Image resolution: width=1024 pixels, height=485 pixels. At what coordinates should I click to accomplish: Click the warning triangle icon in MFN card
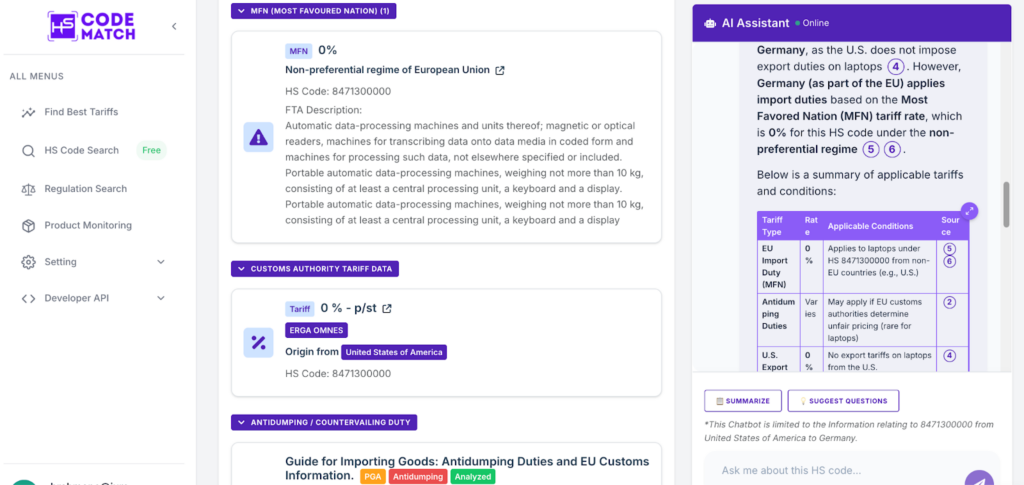coord(258,137)
